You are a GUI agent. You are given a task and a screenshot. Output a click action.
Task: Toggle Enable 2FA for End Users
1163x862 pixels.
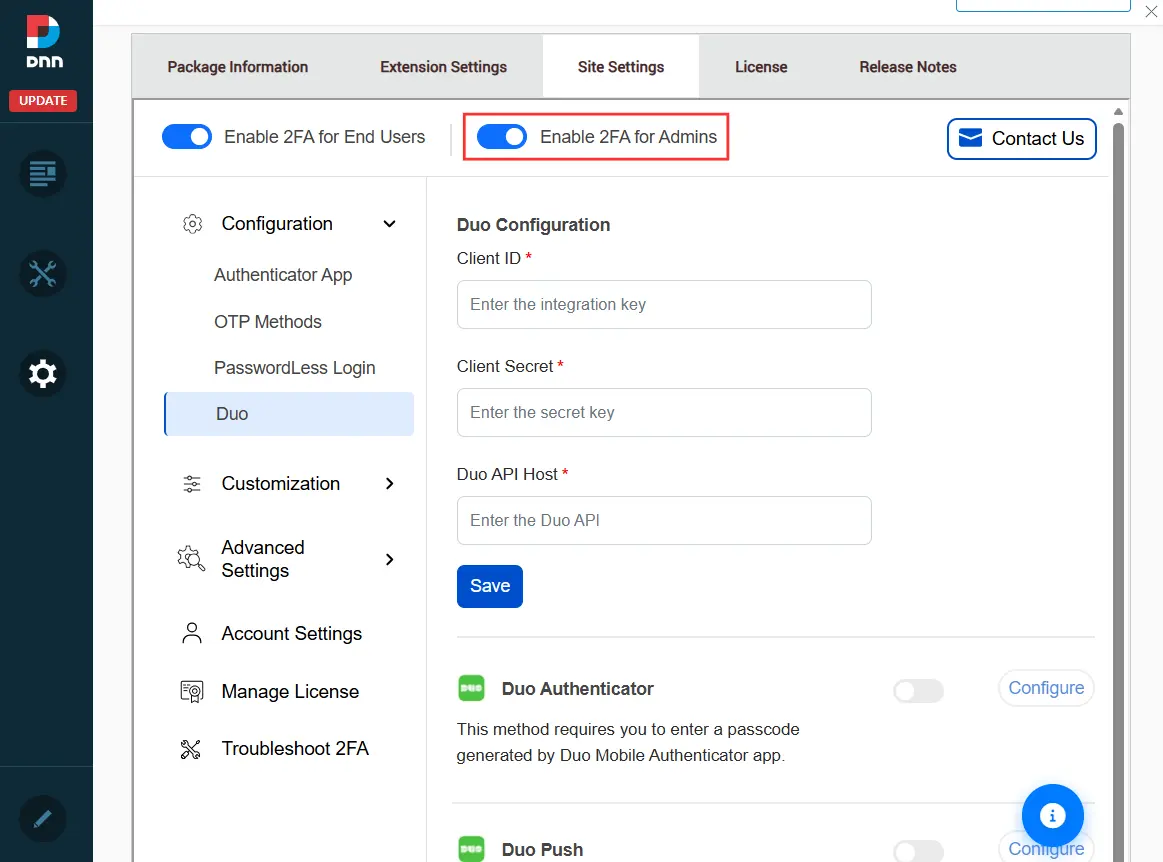tap(187, 136)
